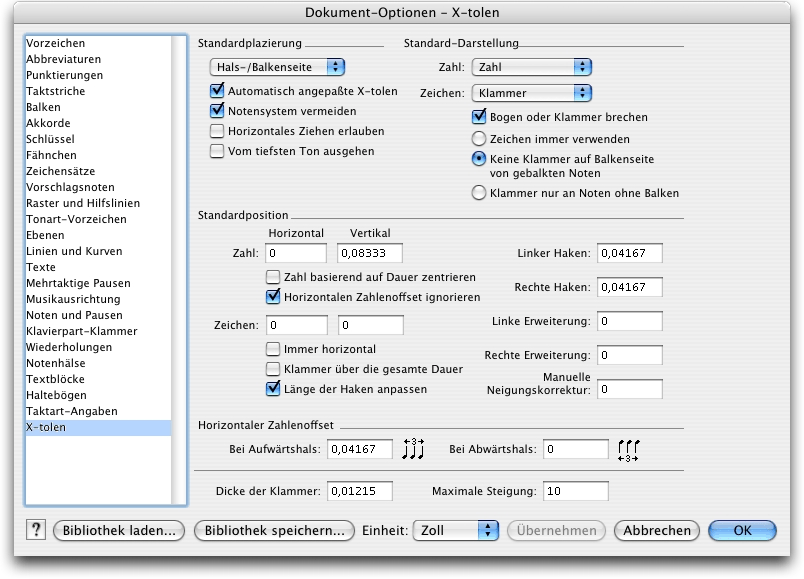
Task: Open Haltebögen options
Action: coord(98,395)
